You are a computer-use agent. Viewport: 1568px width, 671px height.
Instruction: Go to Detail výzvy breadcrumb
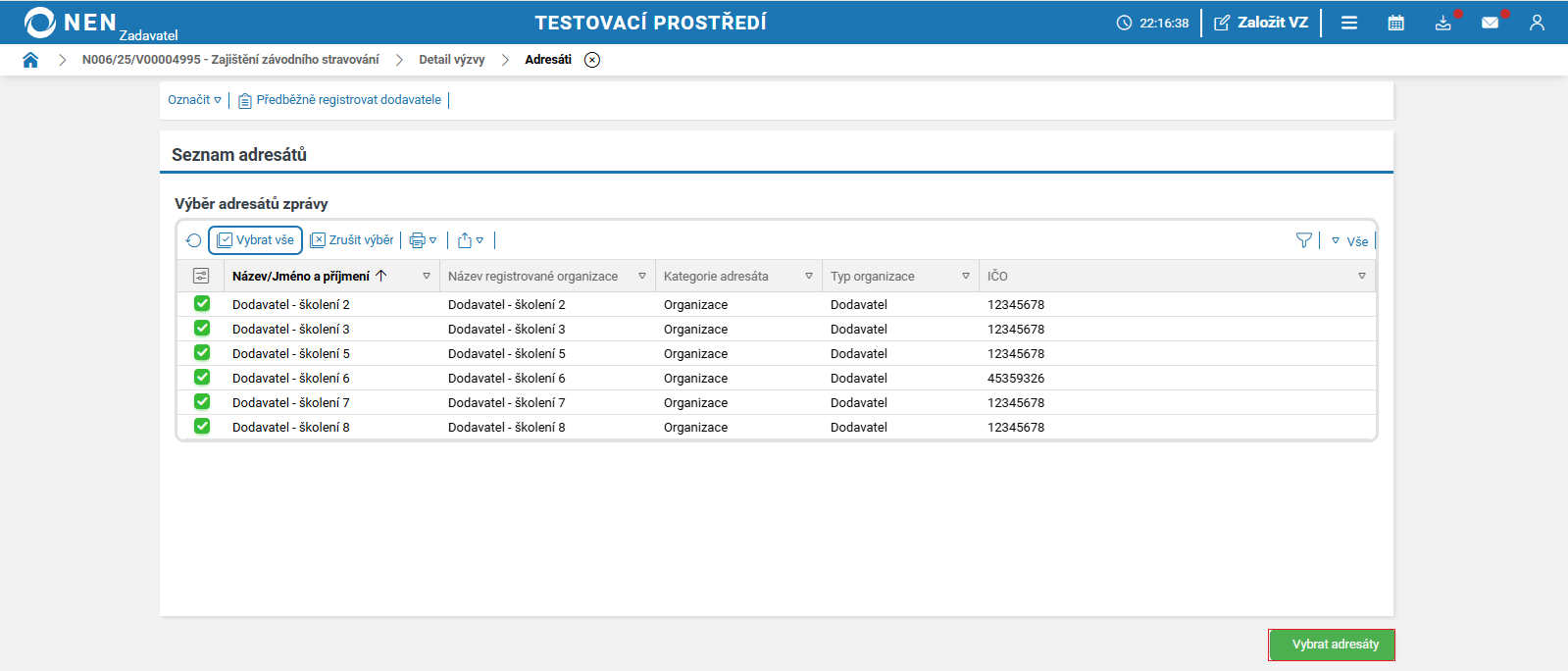coord(451,60)
